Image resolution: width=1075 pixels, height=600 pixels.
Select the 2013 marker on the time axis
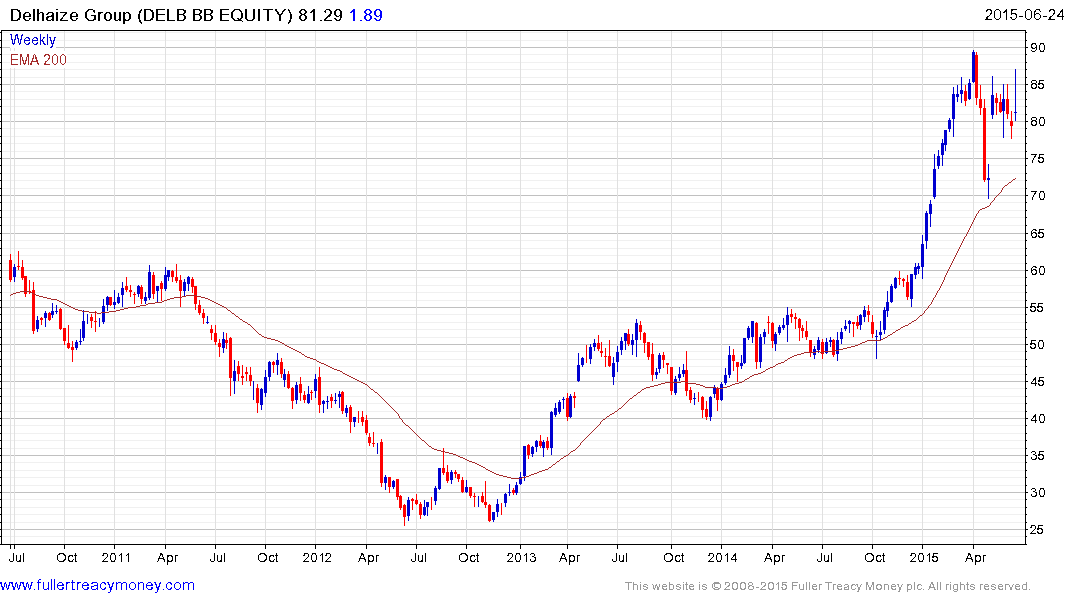click(x=520, y=556)
